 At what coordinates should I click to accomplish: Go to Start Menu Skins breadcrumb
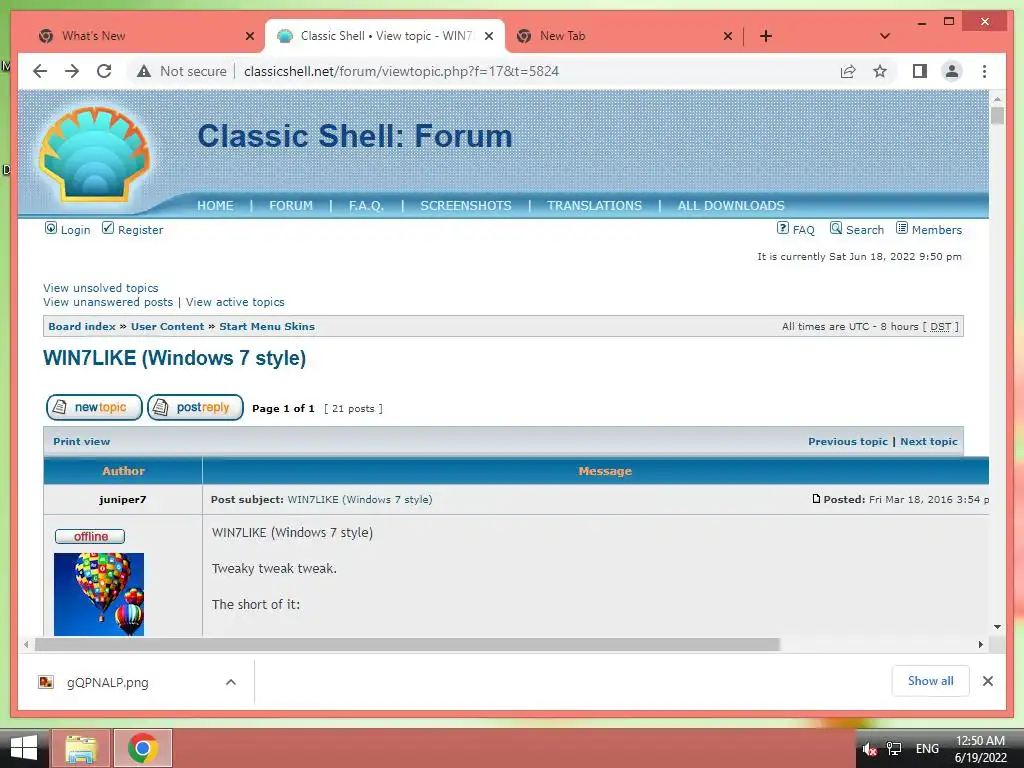[266, 327]
